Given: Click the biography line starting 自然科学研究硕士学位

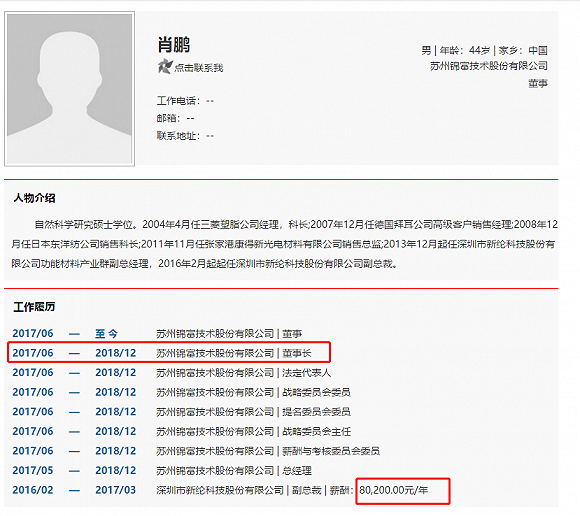Looking at the screenshot, I should pos(296,225).
